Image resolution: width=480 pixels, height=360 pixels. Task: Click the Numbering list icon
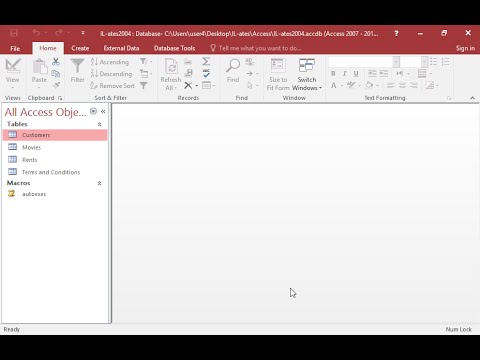coord(446,61)
